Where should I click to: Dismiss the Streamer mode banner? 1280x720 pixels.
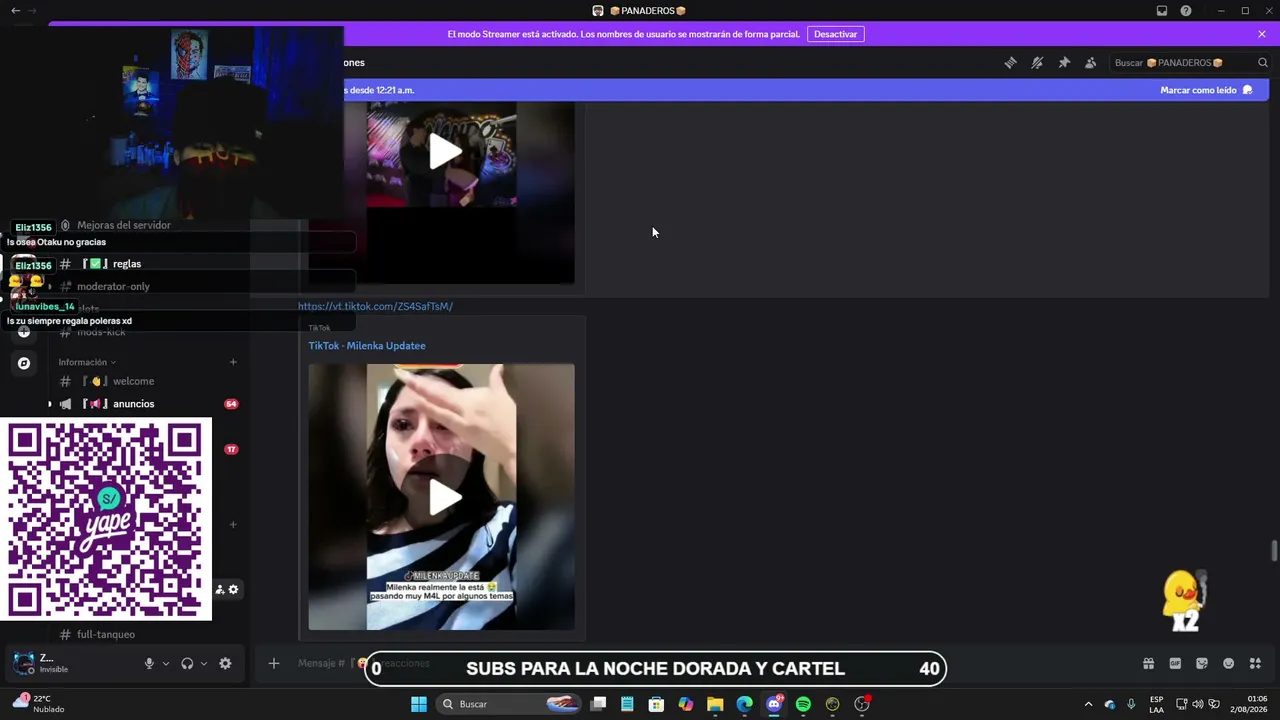point(1262,34)
